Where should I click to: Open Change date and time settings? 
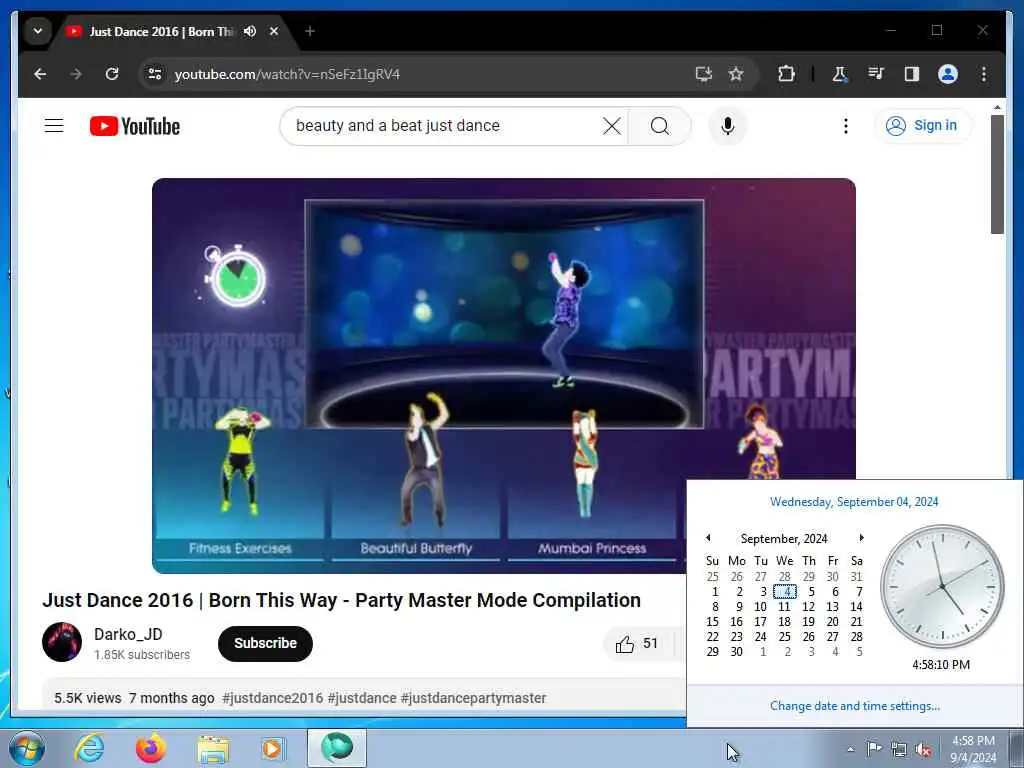(x=855, y=705)
